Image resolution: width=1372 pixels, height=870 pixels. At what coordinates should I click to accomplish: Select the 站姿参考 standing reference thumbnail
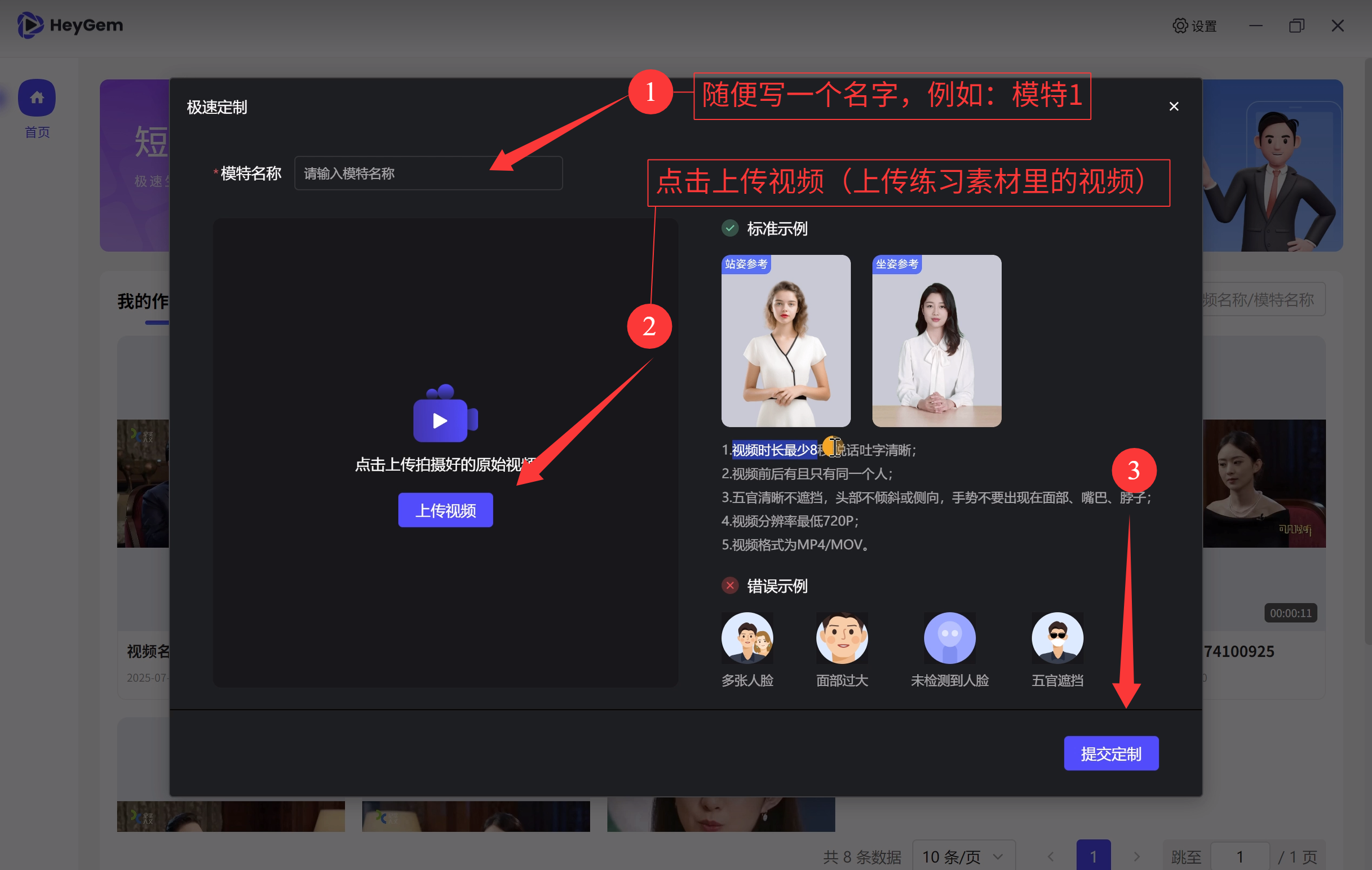(x=786, y=341)
